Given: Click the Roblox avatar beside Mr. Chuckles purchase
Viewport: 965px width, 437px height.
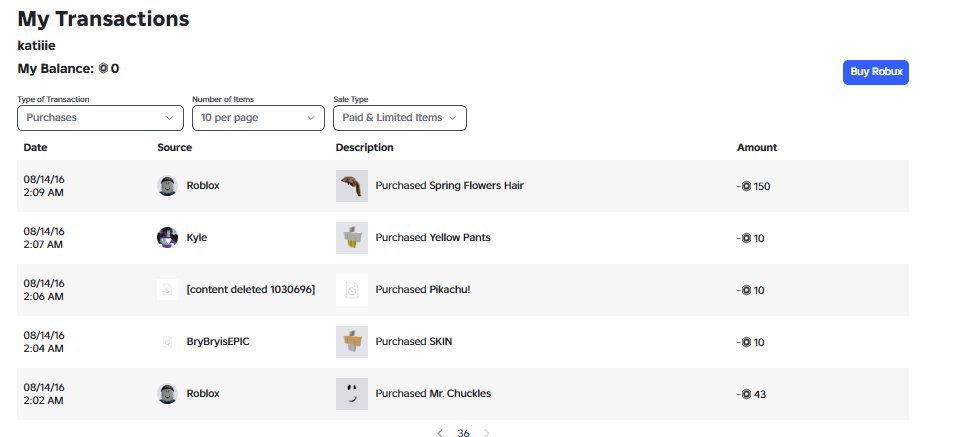Looking at the screenshot, I should [x=167, y=394].
